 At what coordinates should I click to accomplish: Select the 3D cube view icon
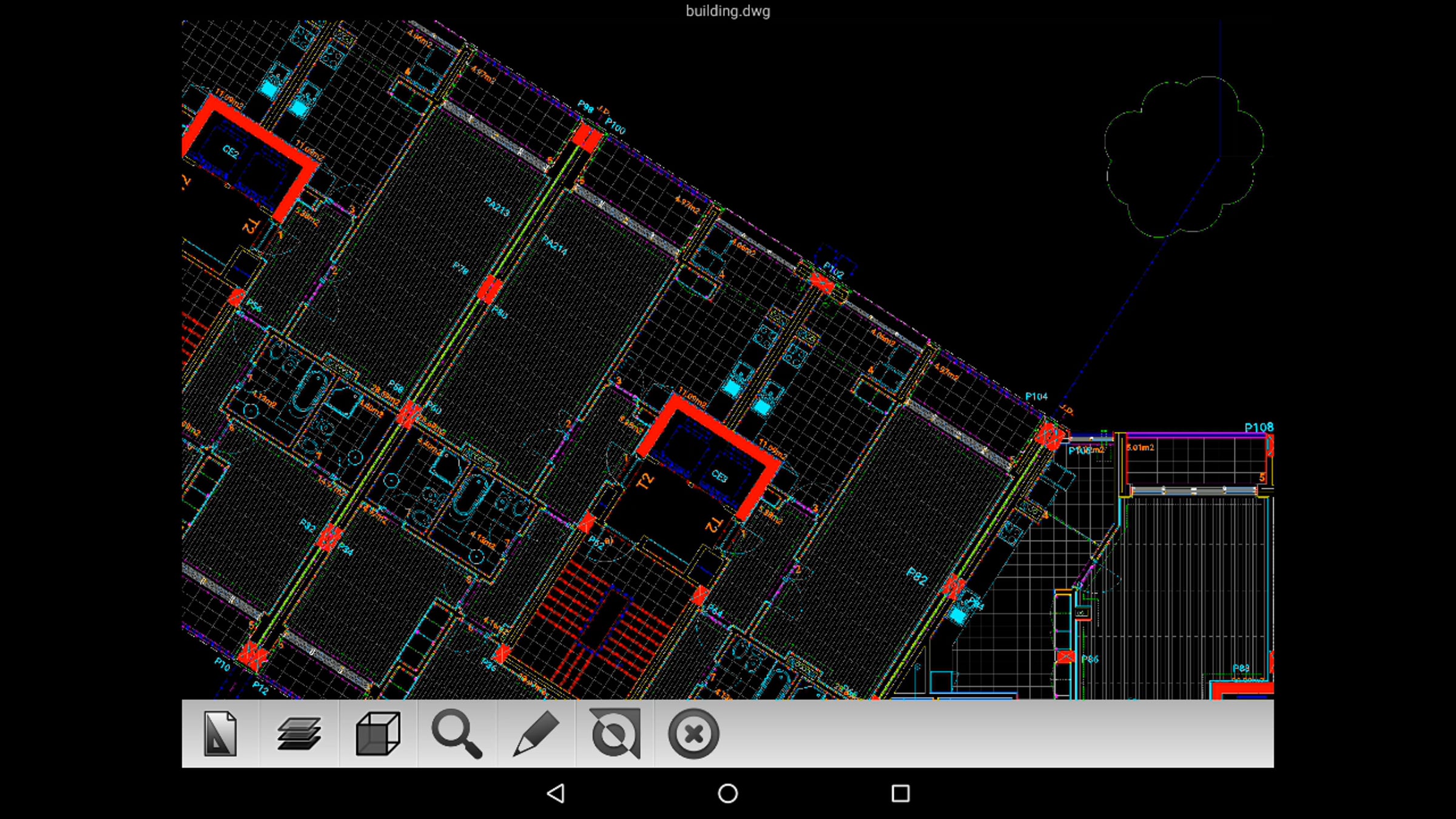coord(378,733)
